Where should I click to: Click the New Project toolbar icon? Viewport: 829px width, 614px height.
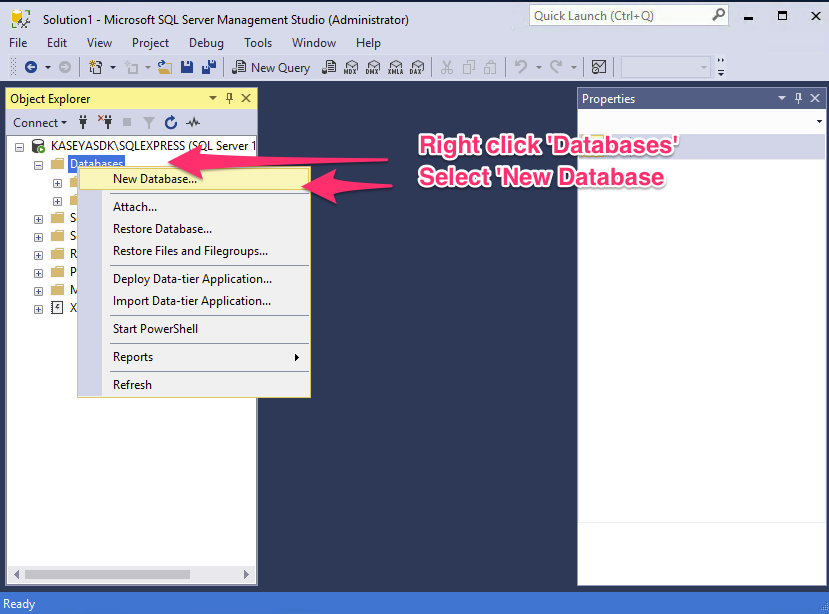[x=96, y=67]
